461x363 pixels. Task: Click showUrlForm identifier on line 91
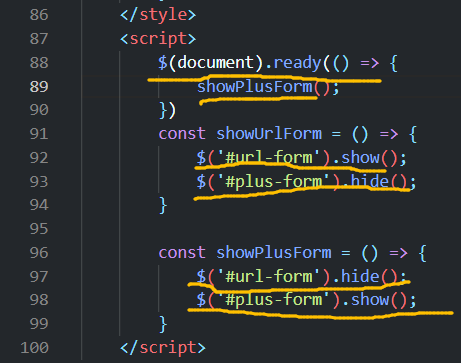tap(269, 134)
